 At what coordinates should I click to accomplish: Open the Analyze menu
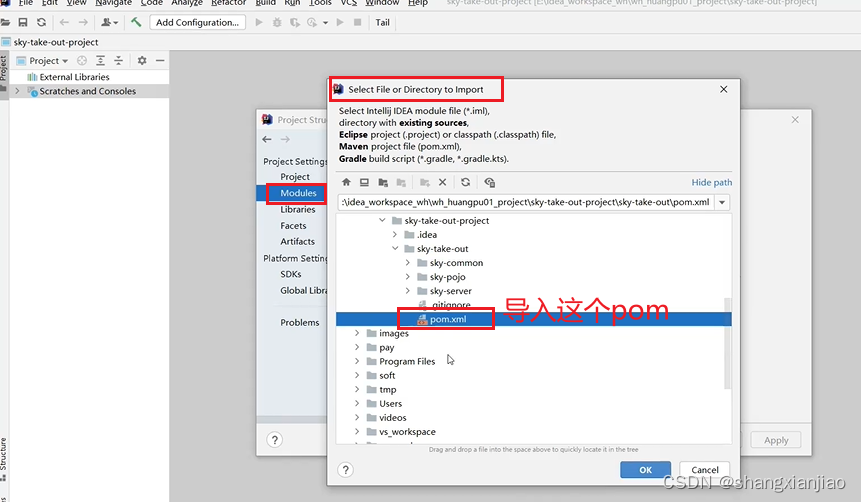[x=187, y=3]
